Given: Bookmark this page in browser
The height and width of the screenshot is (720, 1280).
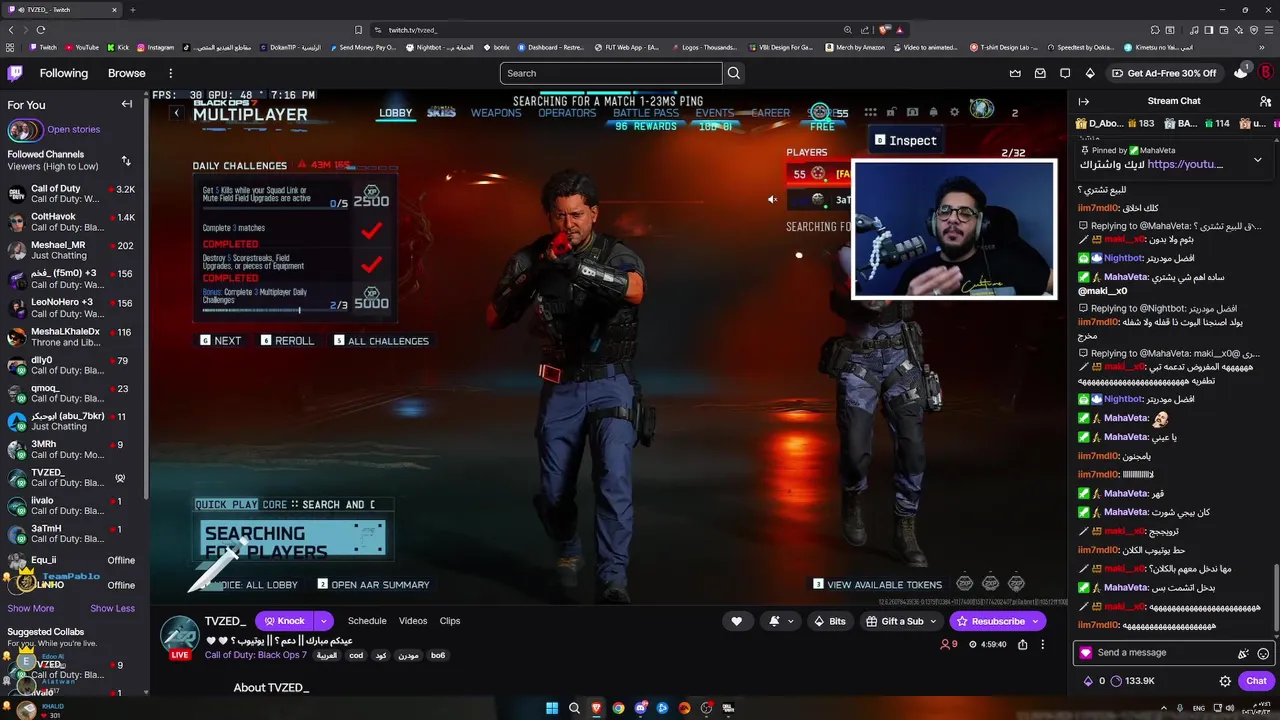Looking at the screenshot, I should click(x=359, y=30).
